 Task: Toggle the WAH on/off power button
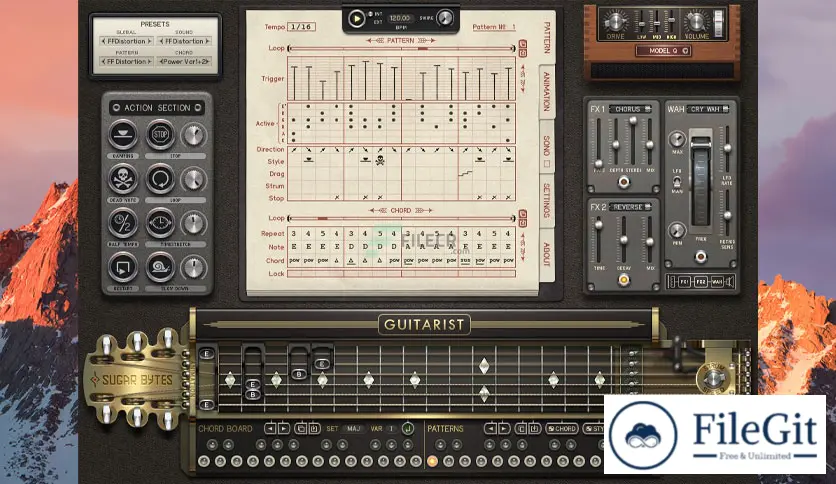[701, 257]
